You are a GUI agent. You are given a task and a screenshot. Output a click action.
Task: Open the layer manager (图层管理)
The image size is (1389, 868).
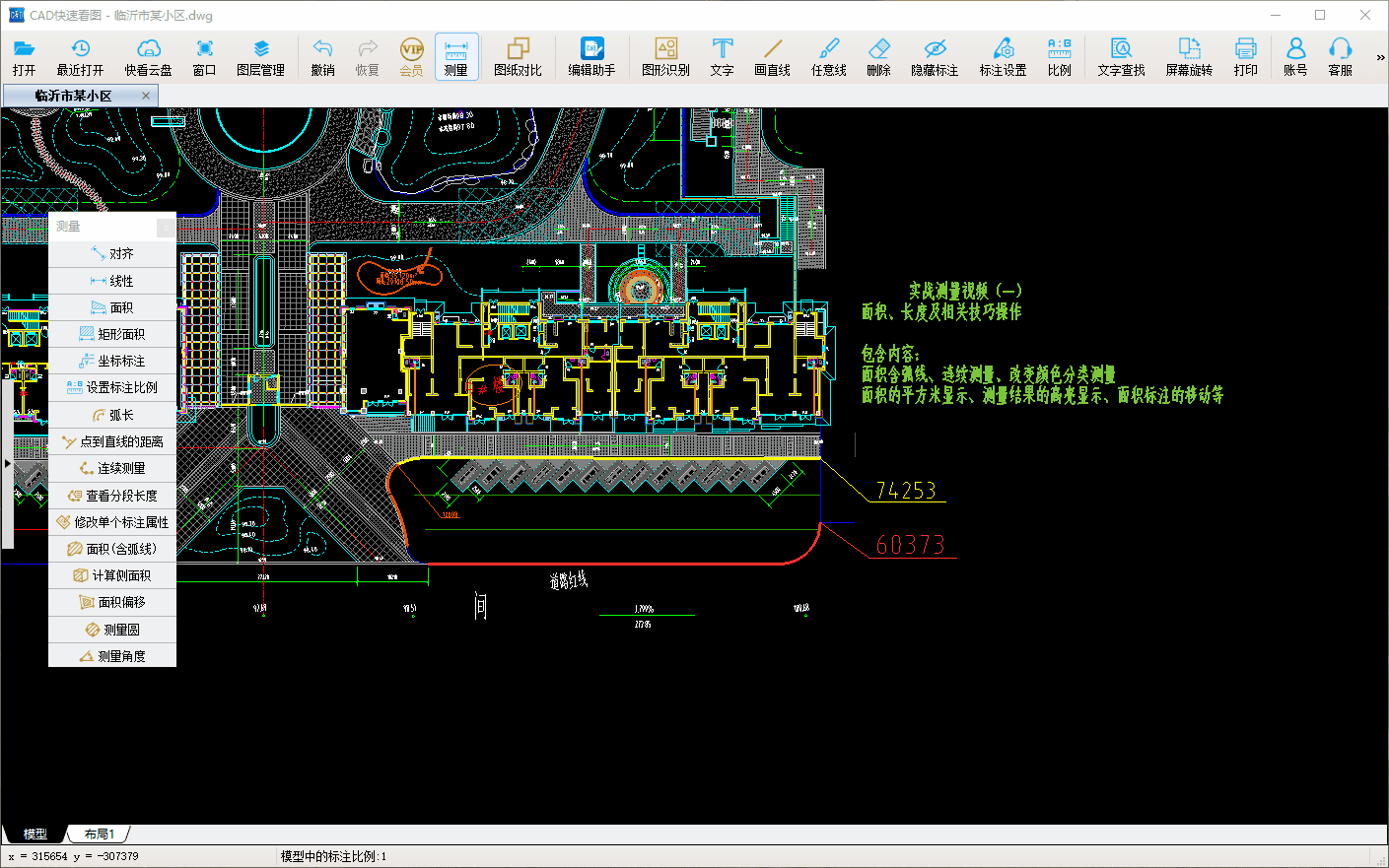coord(260,56)
